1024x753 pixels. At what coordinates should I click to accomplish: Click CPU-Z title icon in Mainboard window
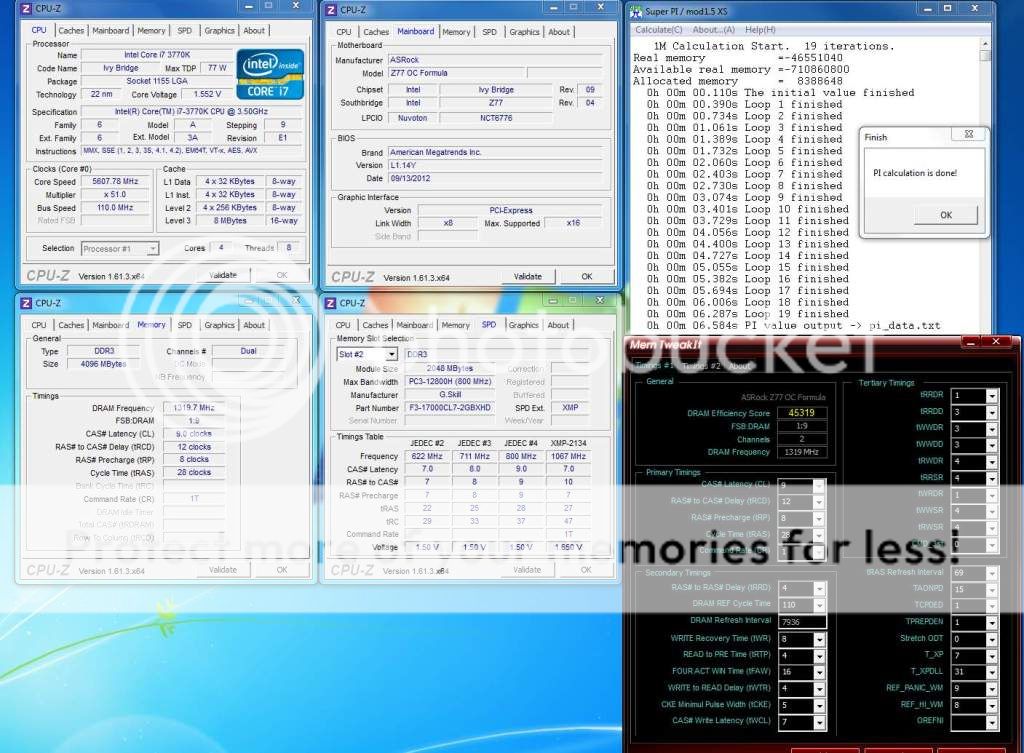pyautogui.click(x=331, y=10)
